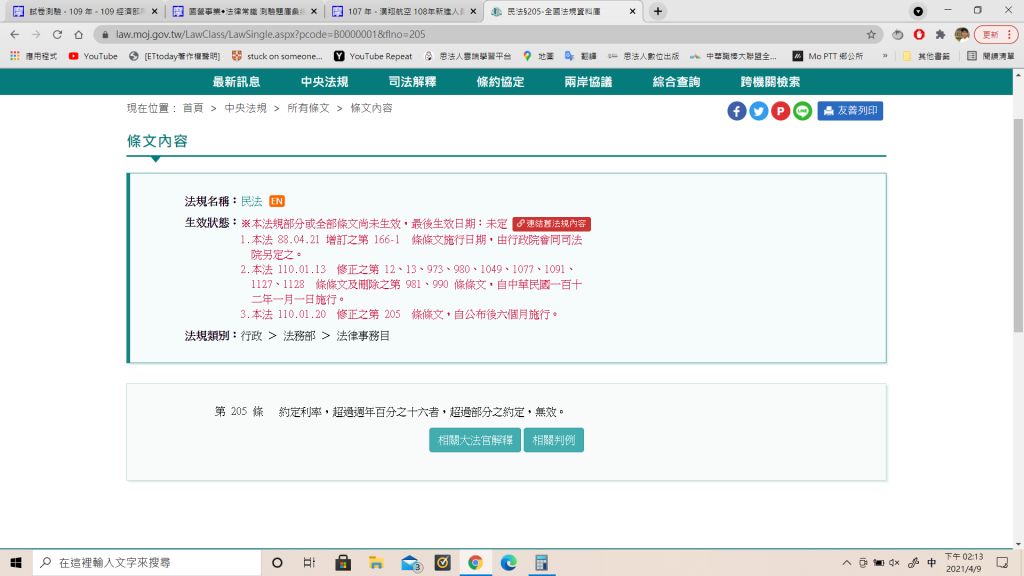Image resolution: width=1024 pixels, height=576 pixels.
Task: Open the Chrome three-dot menu
Action: (1008, 35)
